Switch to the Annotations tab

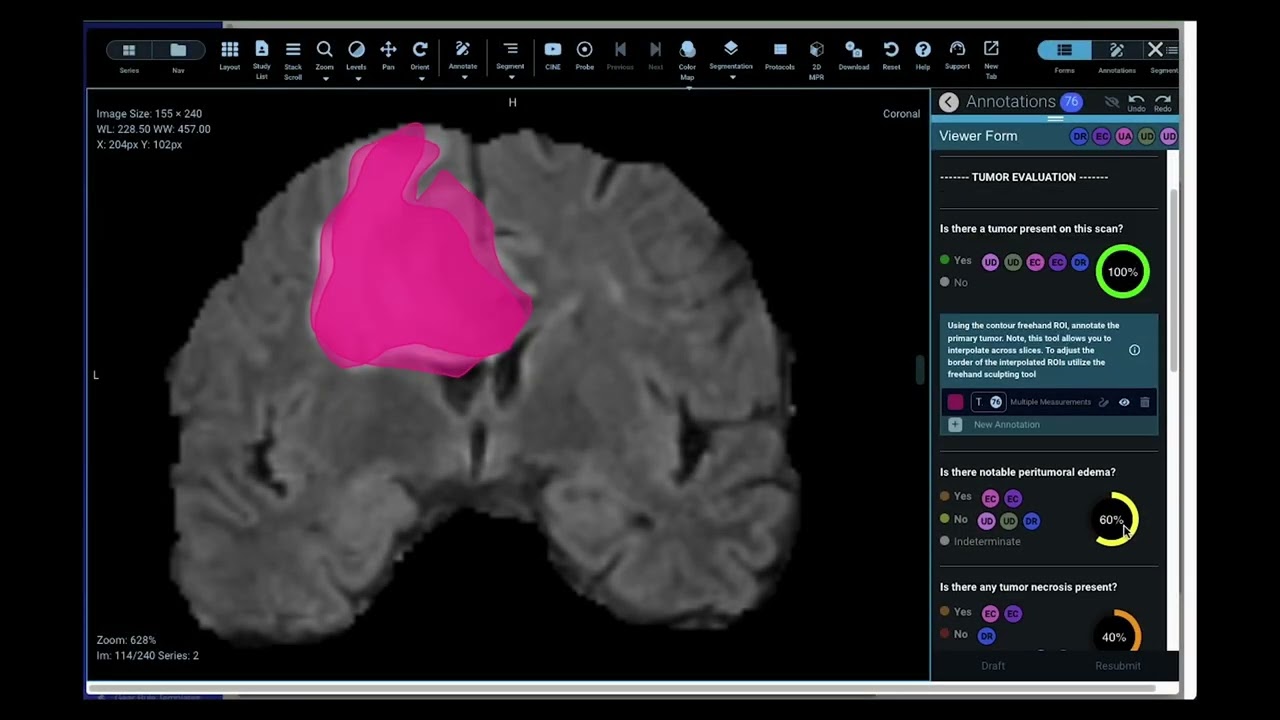pos(1117,51)
